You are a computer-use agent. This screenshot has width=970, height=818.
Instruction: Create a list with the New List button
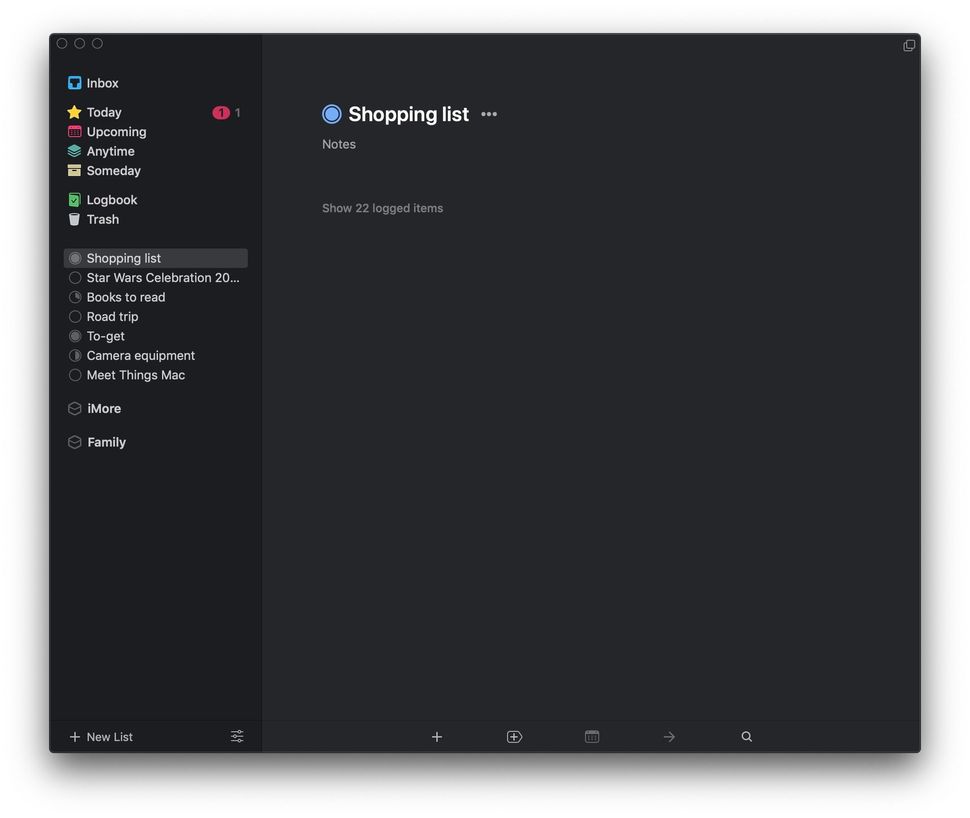(x=100, y=736)
